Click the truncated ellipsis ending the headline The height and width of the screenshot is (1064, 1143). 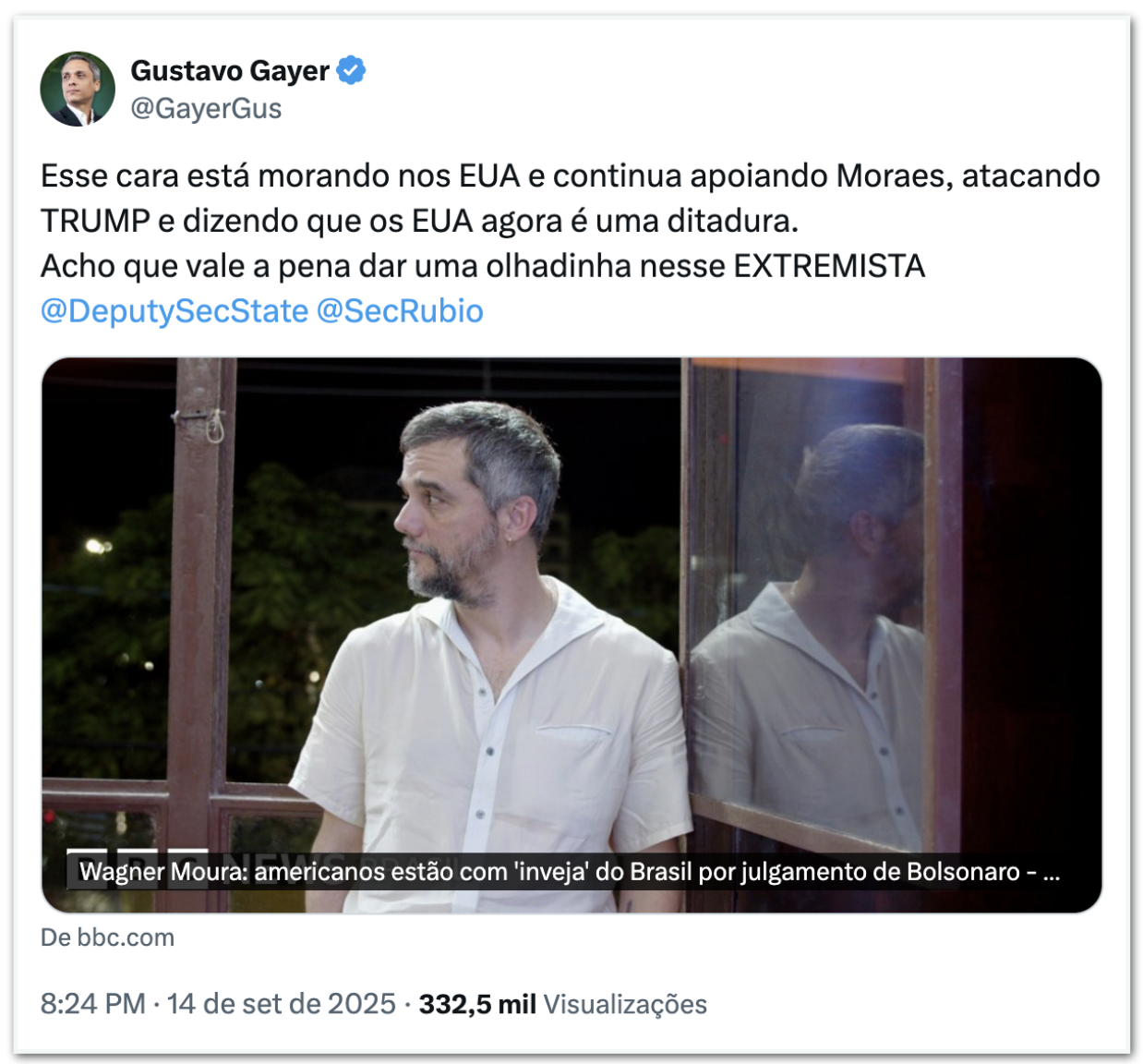1051,873
